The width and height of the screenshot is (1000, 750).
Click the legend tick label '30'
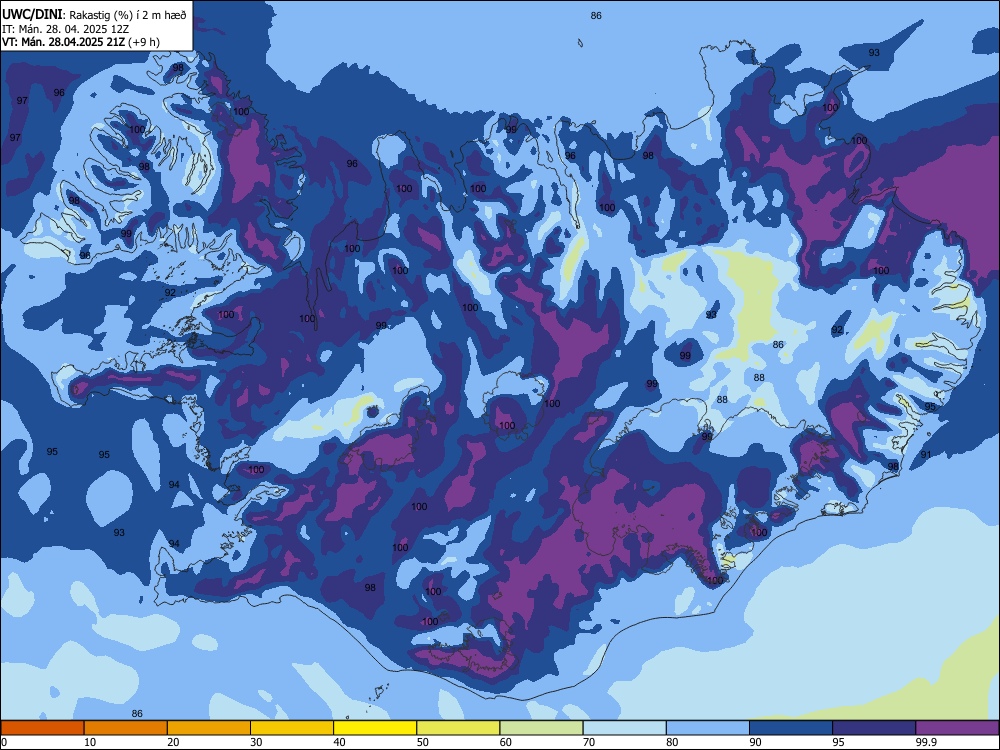point(256,742)
